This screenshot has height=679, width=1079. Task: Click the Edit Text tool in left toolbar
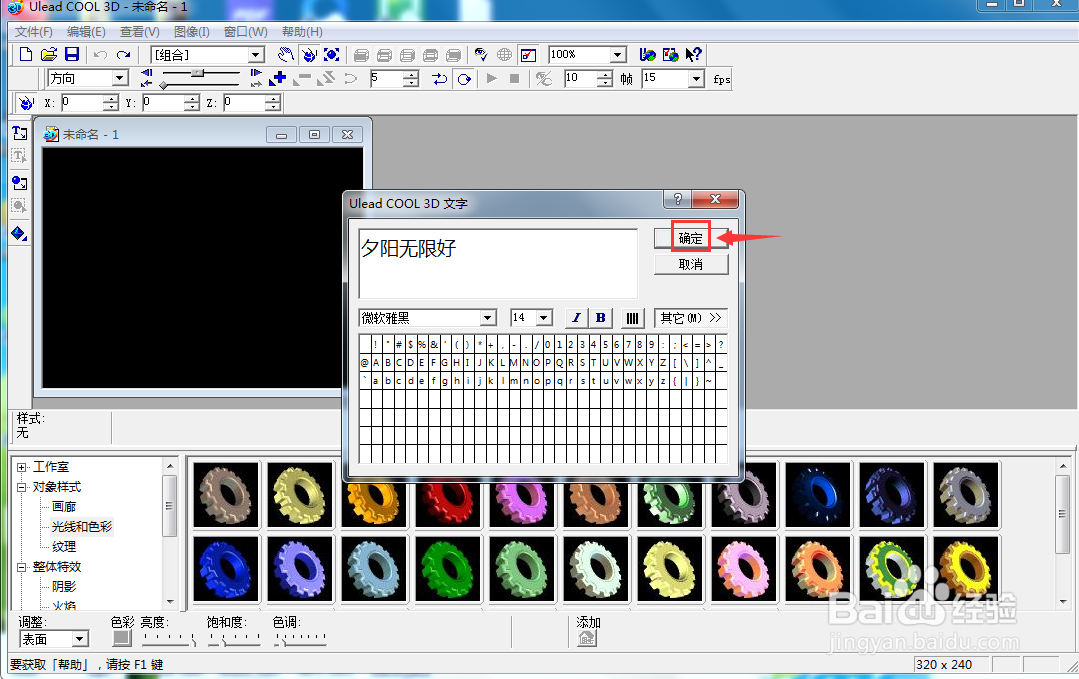(x=19, y=156)
